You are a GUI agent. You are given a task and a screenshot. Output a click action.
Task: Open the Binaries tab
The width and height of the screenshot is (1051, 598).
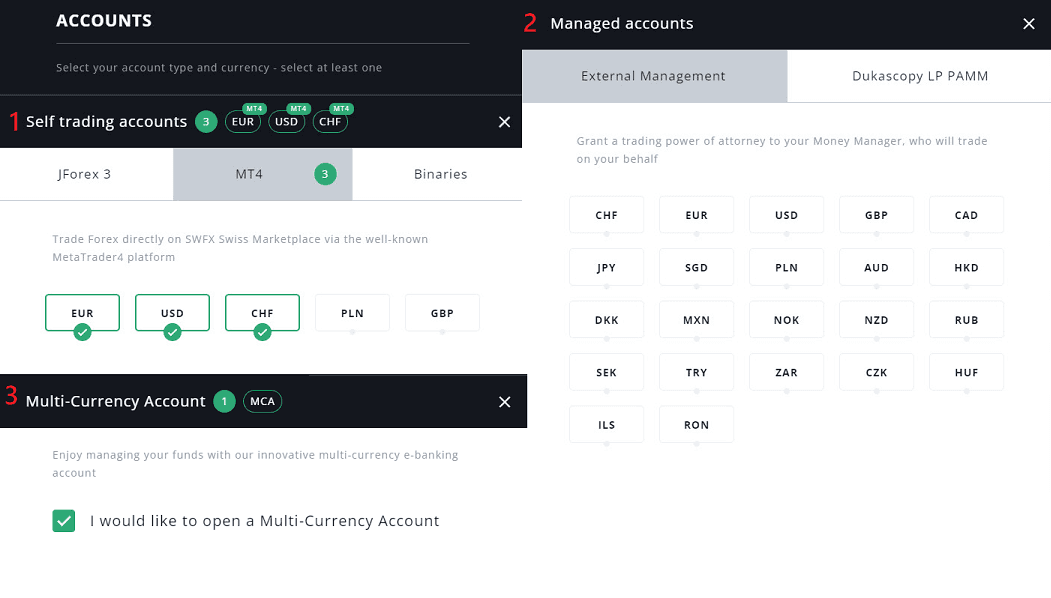click(x=438, y=174)
